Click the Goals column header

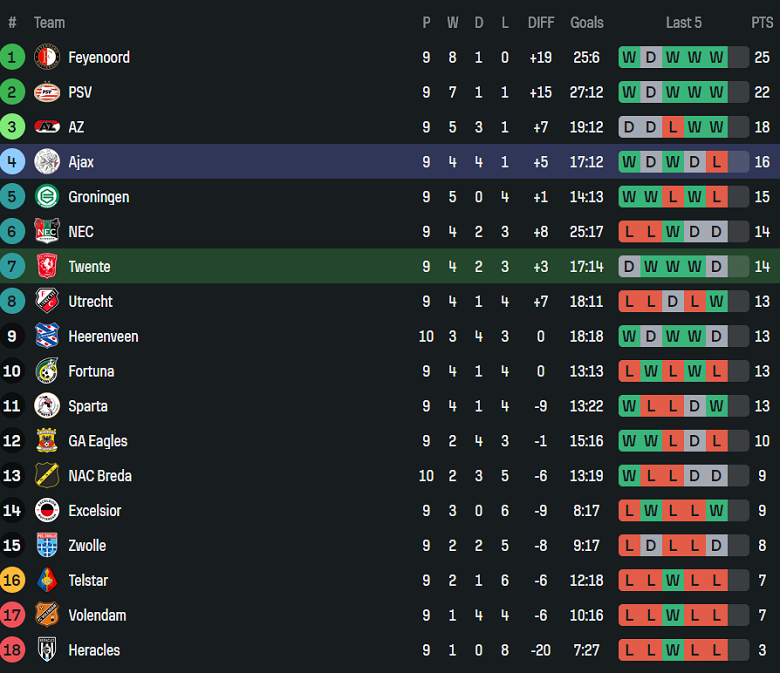tap(587, 22)
